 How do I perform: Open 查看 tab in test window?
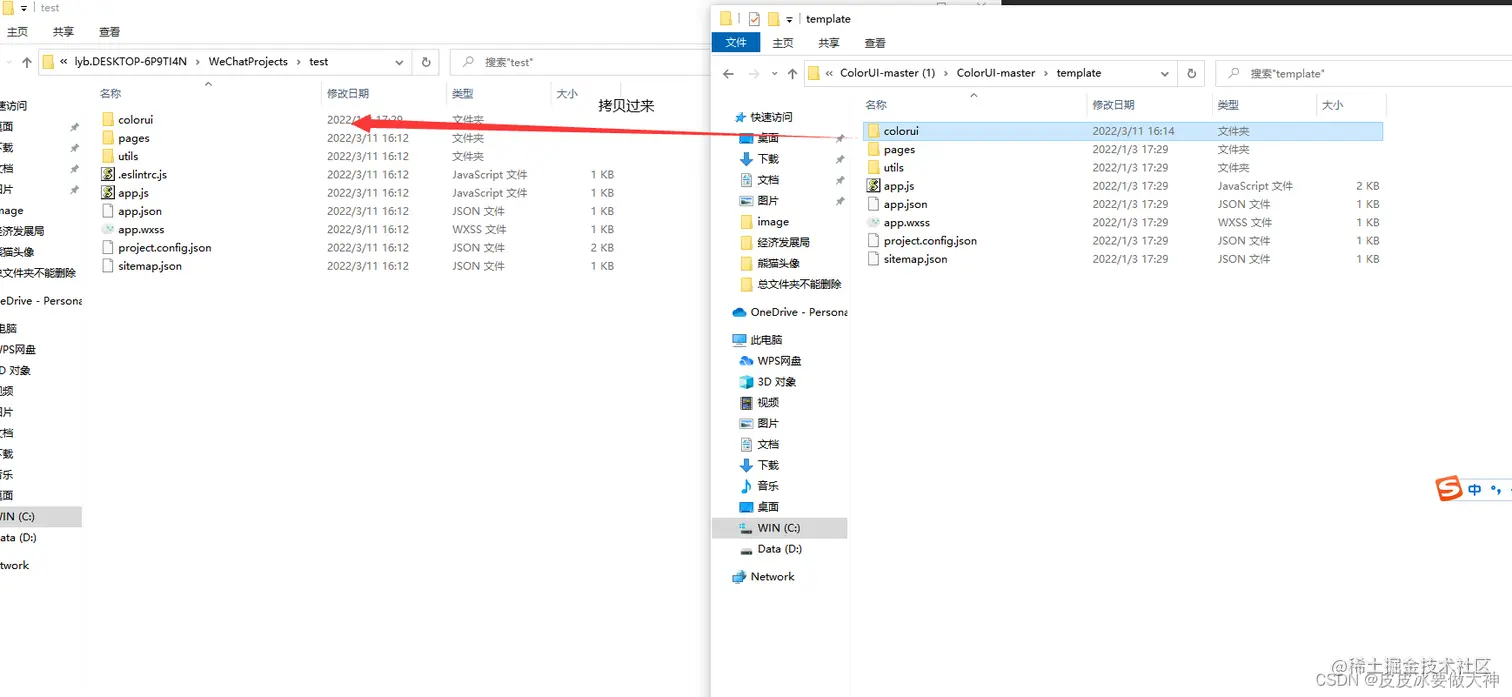pyautogui.click(x=110, y=32)
